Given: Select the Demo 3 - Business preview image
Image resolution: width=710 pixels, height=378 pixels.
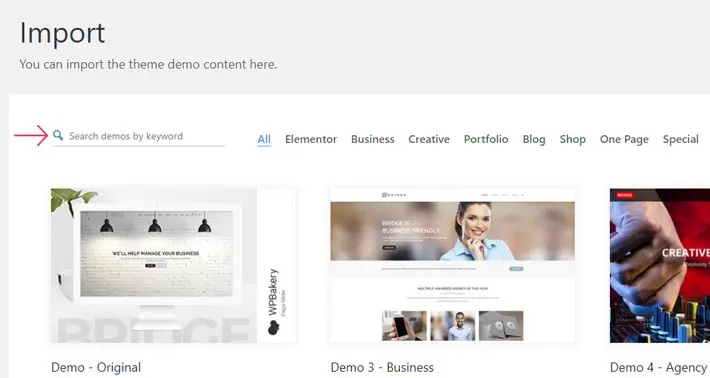Looking at the screenshot, I should pyautogui.click(x=452, y=265).
